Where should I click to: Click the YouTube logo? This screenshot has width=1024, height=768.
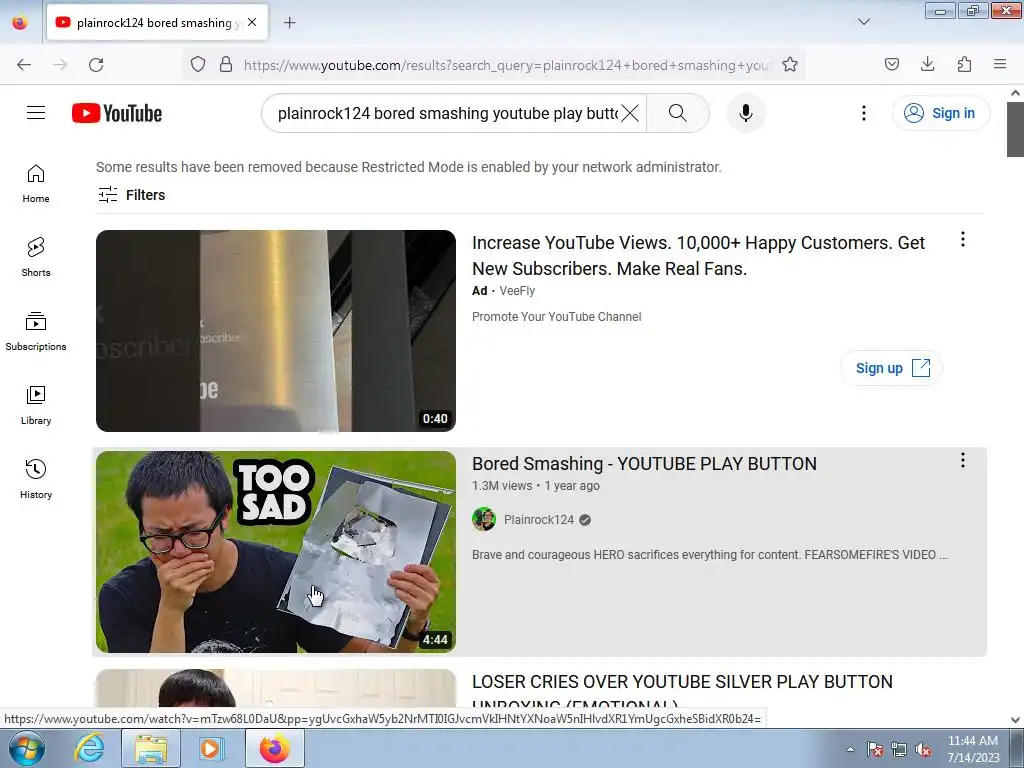tap(117, 113)
